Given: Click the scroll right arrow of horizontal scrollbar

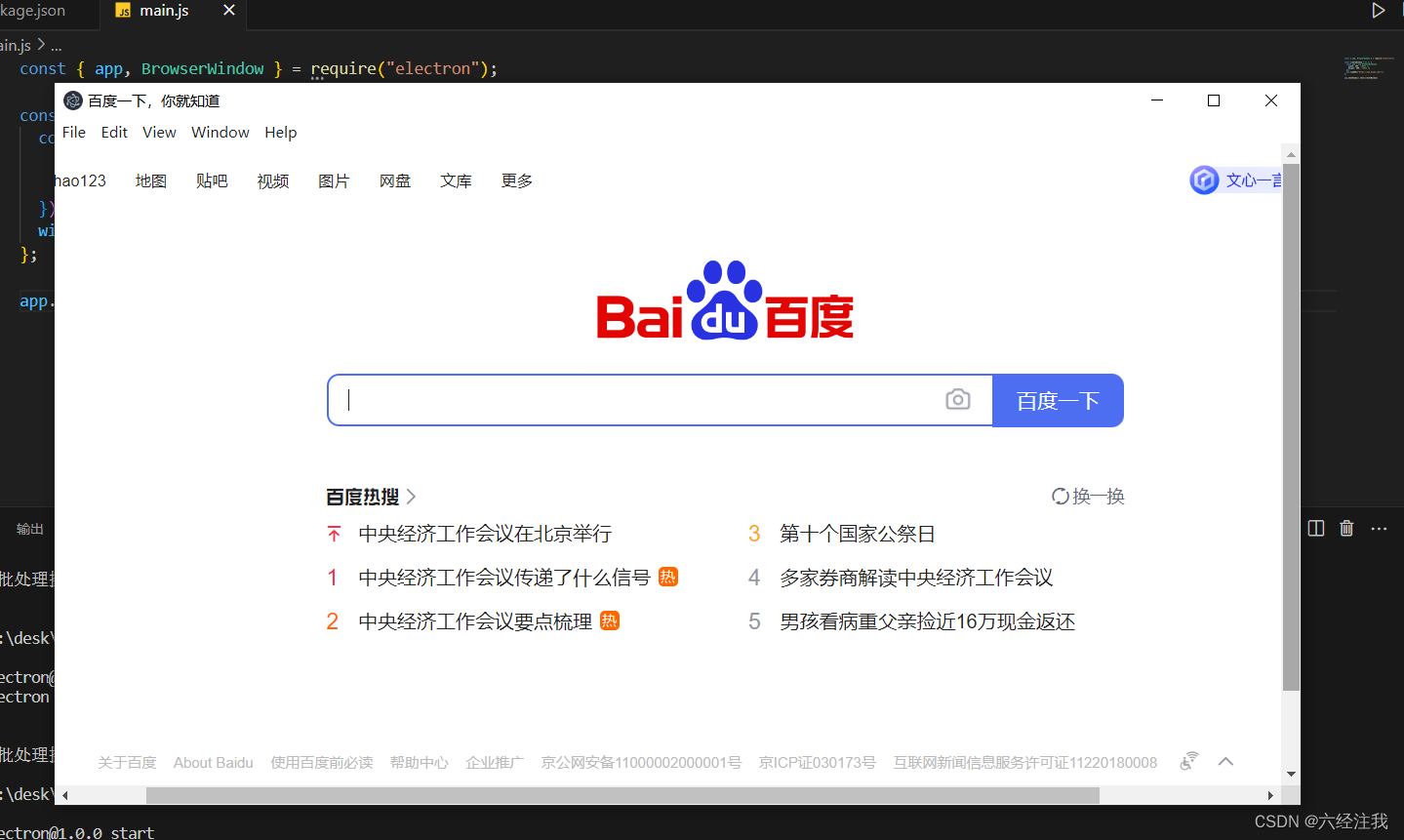Looking at the screenshot, I should (1270, 795).
